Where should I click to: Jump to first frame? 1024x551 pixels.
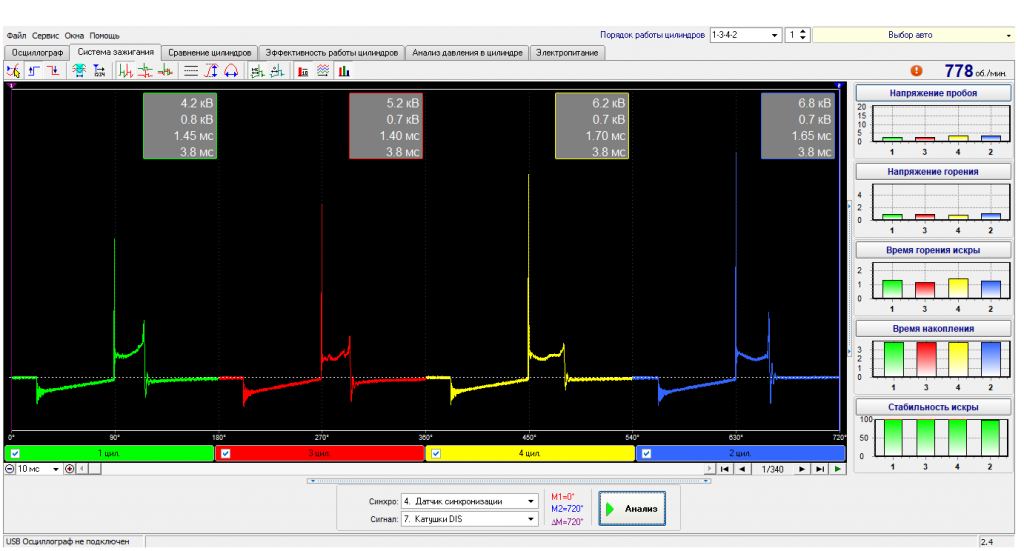pos(724,469)
